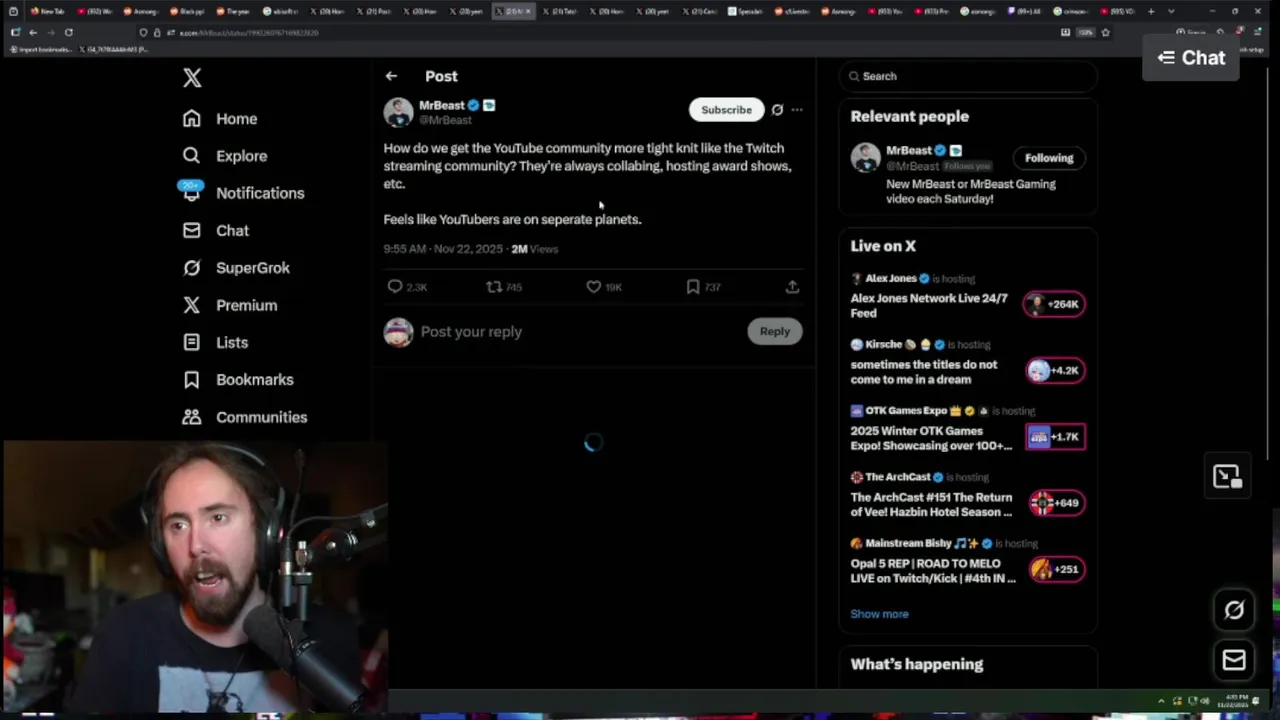The image size is (1280, 720).
Task: Click the Lists icon in sidebar
Action: (x=192, y=342)
